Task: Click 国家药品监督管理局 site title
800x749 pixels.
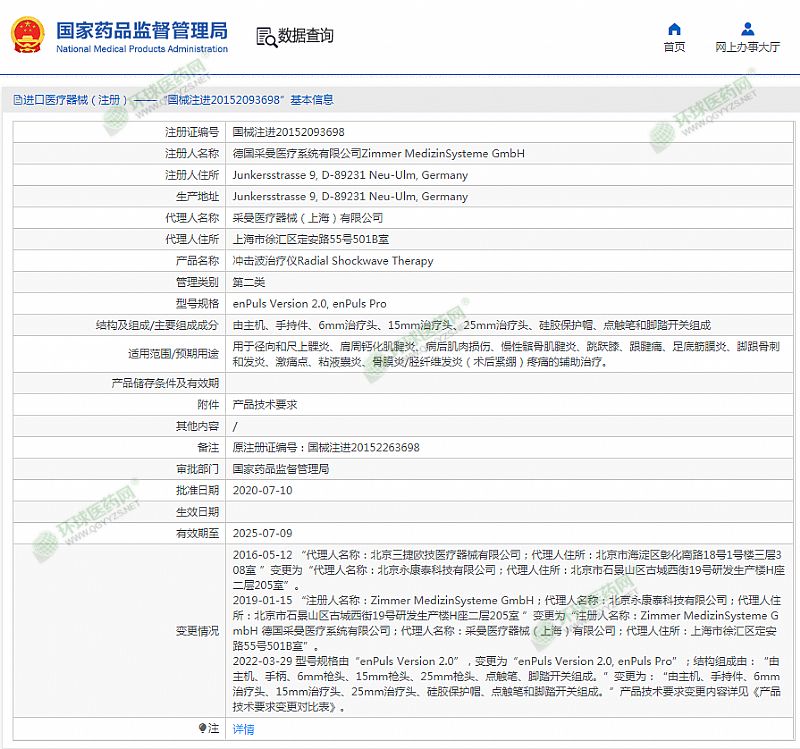Action: pos(141,29)
